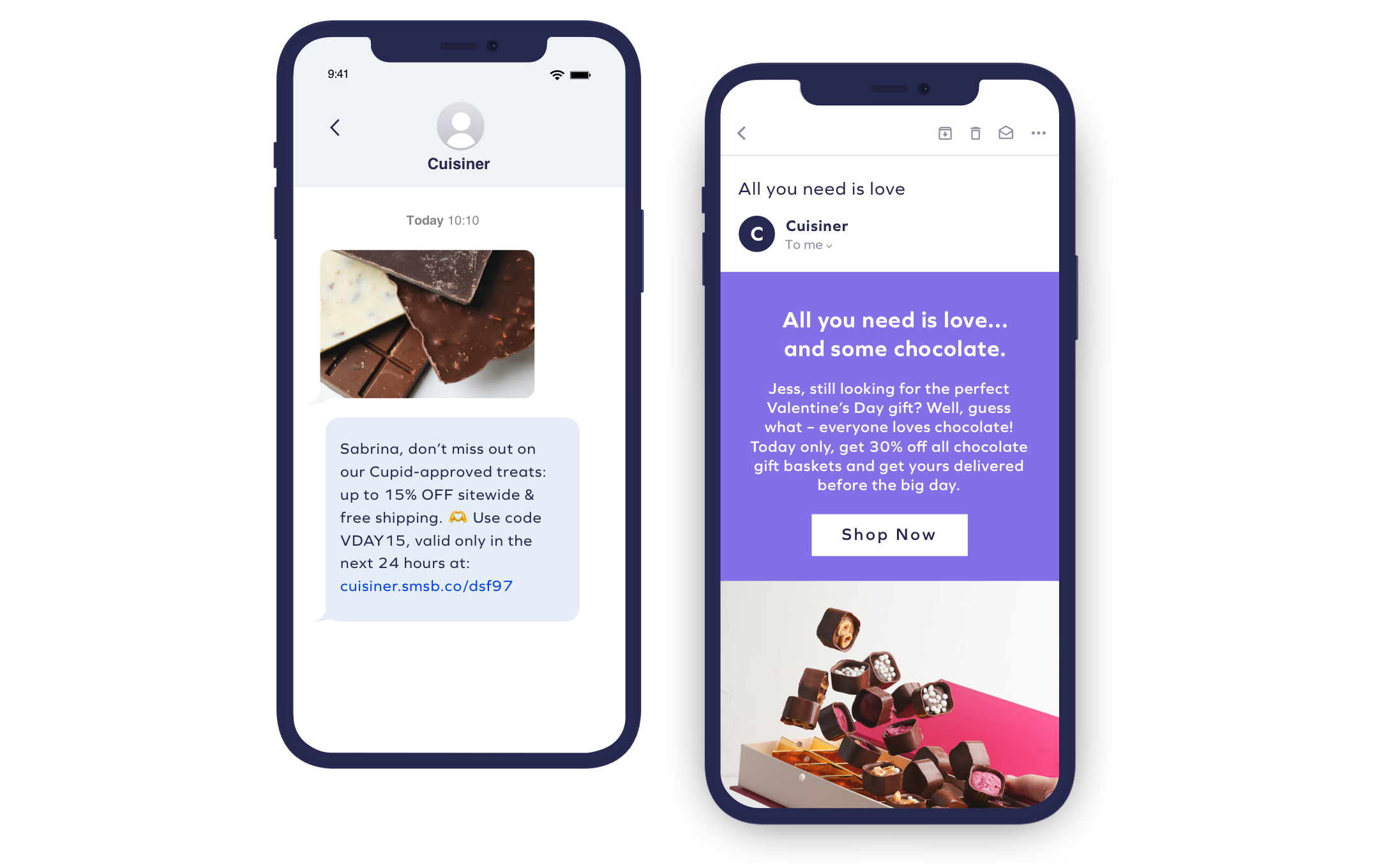1379x868 pixels.
Task: Tap the mark as read envelope icon
Action: pyautogui.click(x=1006, y=133)
